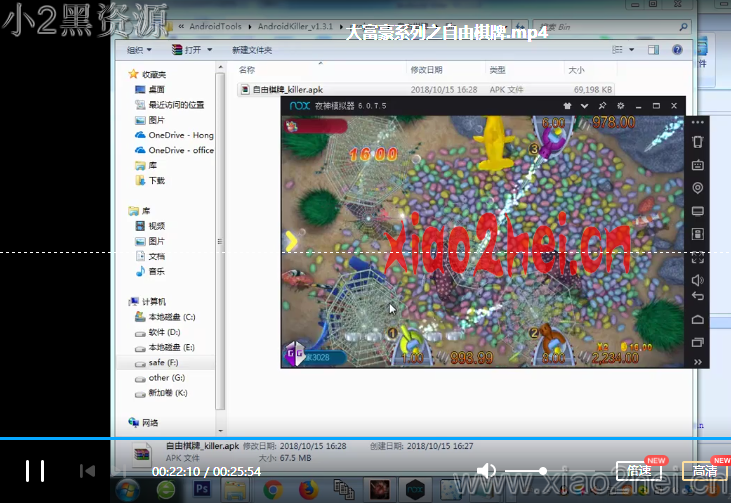Screen dimensions: 731x504
Task: Pause the video playback
Action: (35, 471)
